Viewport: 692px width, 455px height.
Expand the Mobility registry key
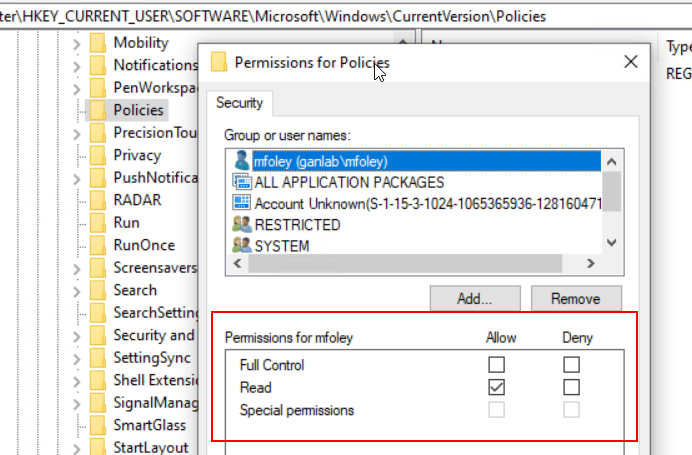pyautogui.click(x=76, y=43)
